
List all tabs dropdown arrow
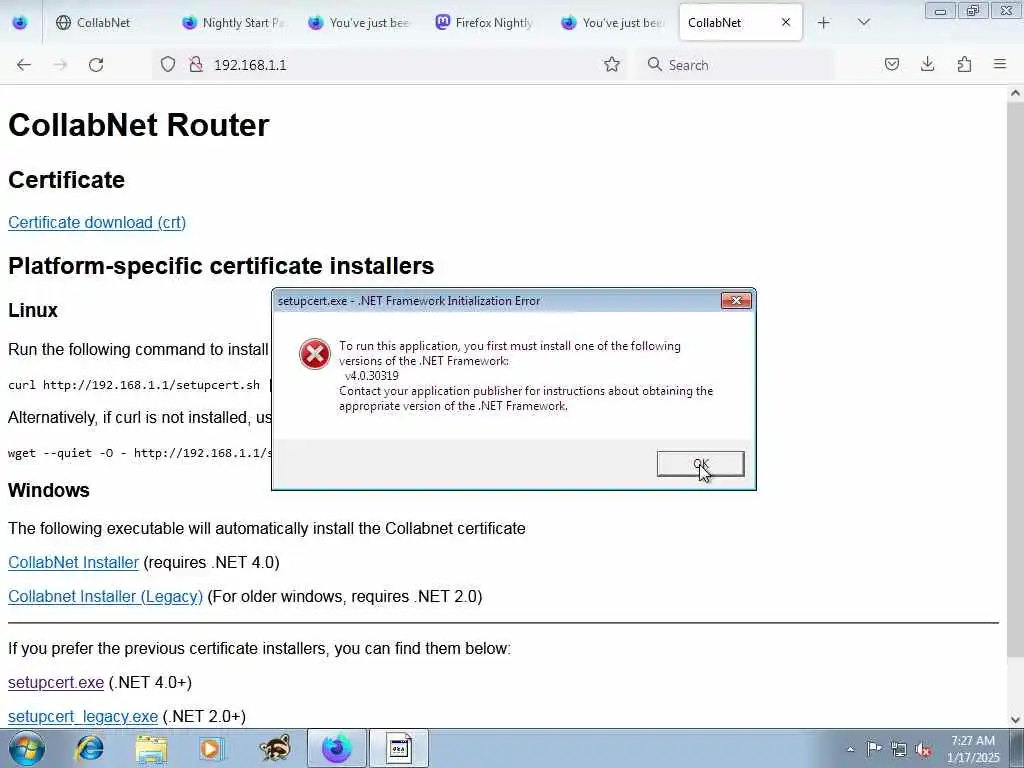[x=863, y=22]
